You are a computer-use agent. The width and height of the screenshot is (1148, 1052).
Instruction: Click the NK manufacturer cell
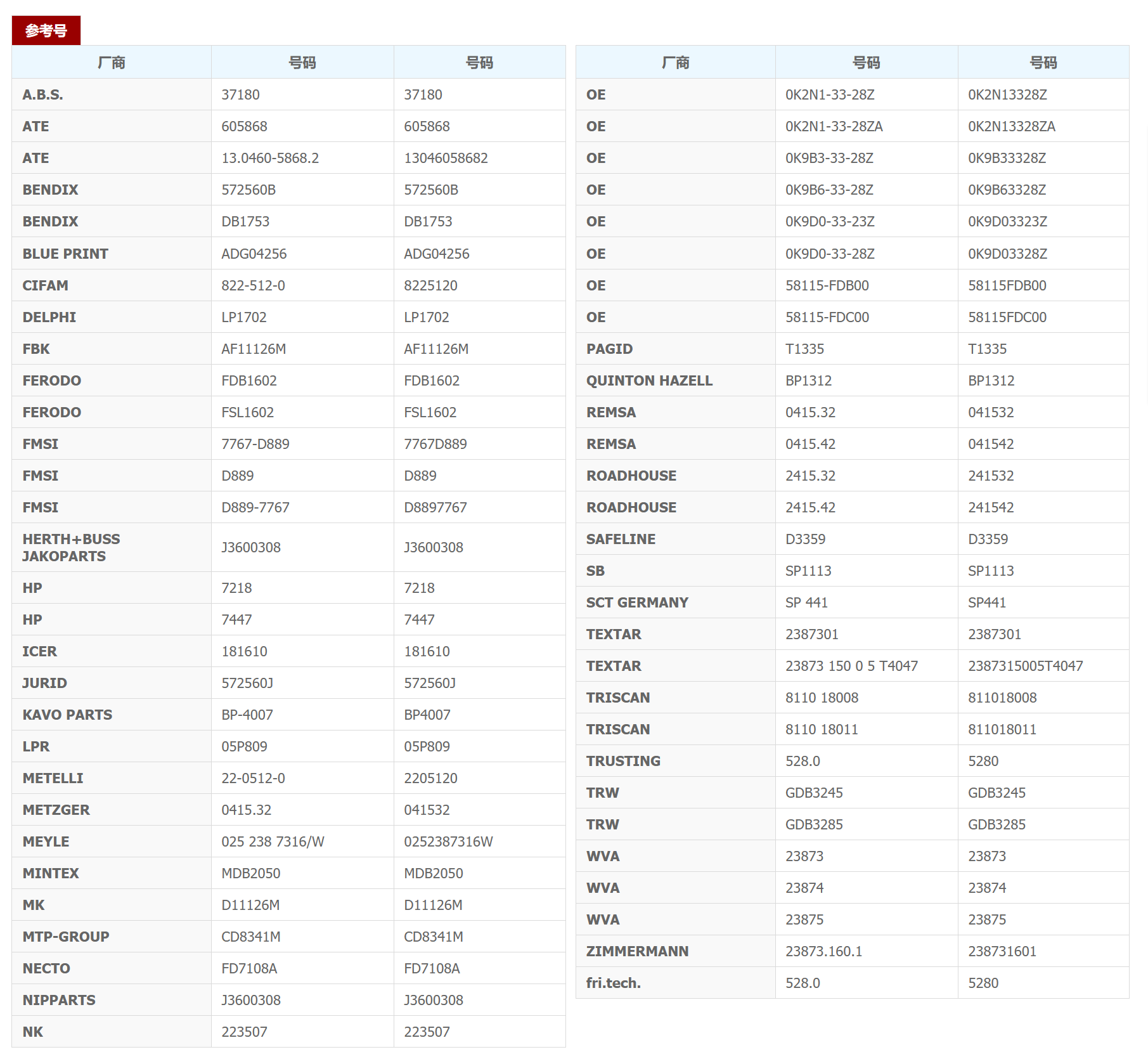point(112,1032)
